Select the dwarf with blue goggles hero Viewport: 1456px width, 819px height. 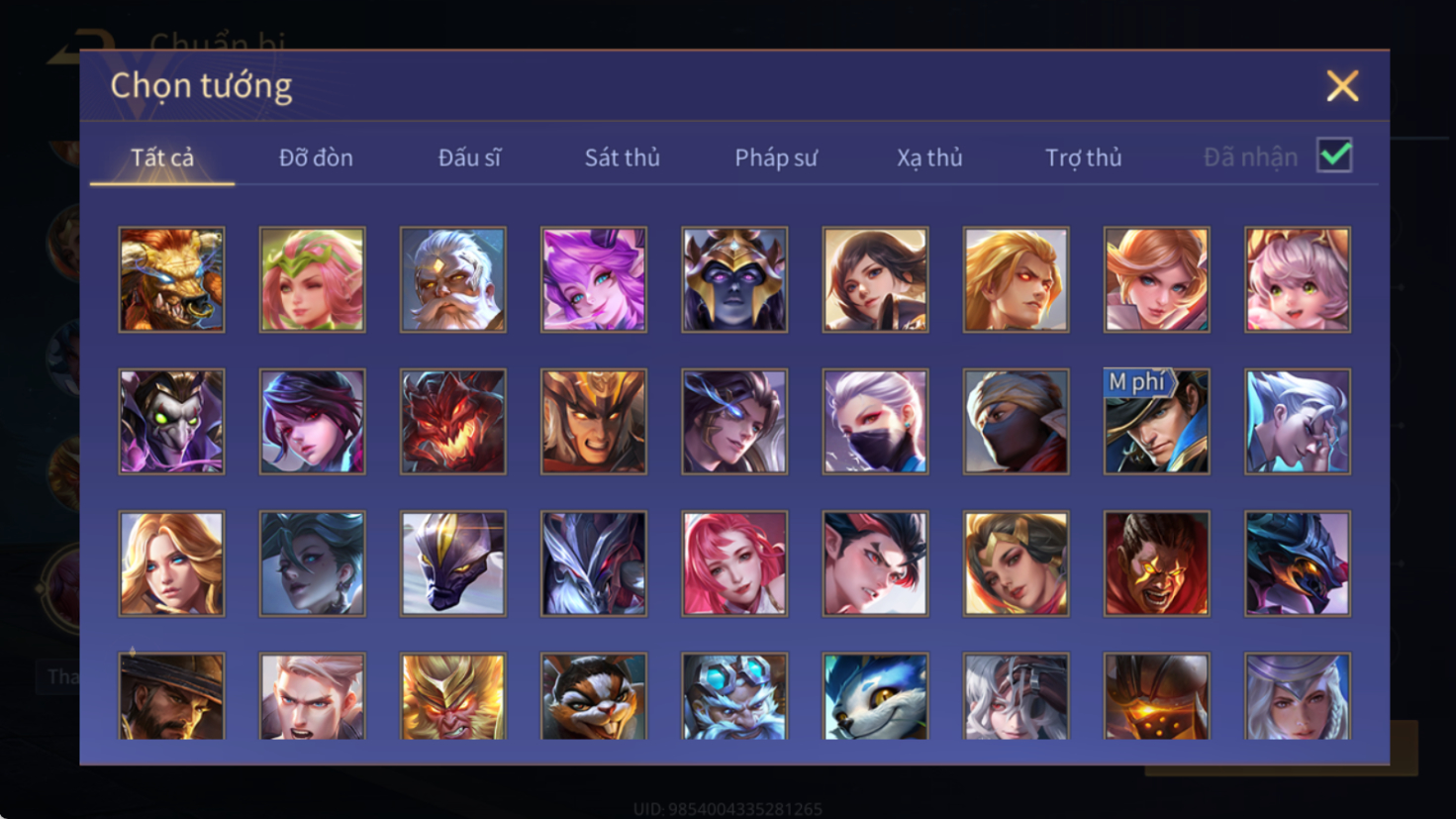[734, 696]
